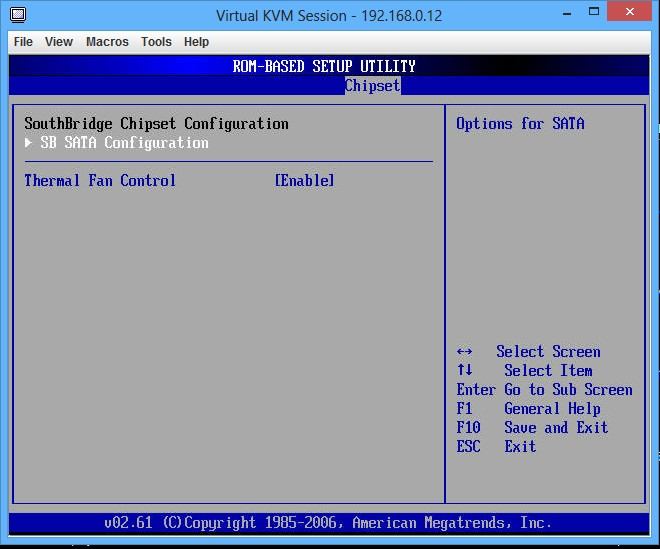Screen dimensions: 660x549
Task: Click the Options for SATA help text
Action: [x=520, y=124]
